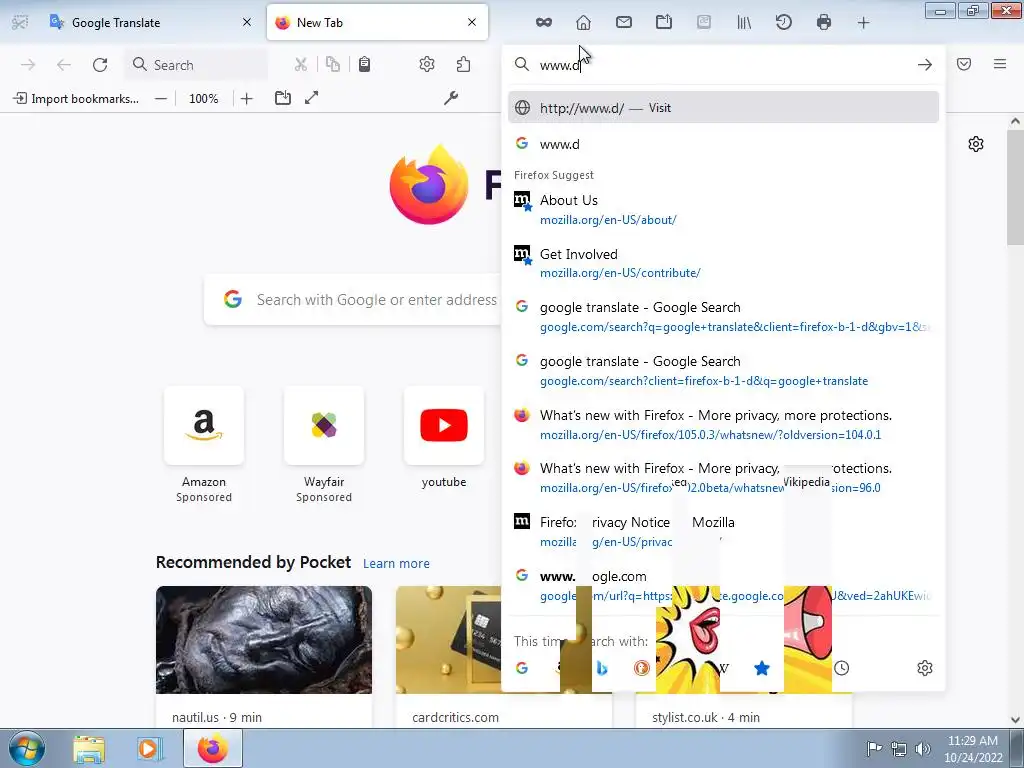The image size is (1024, 768).
Task: Open private browsing mask icon
Action: pyautogui.click(x=543, y=23)
